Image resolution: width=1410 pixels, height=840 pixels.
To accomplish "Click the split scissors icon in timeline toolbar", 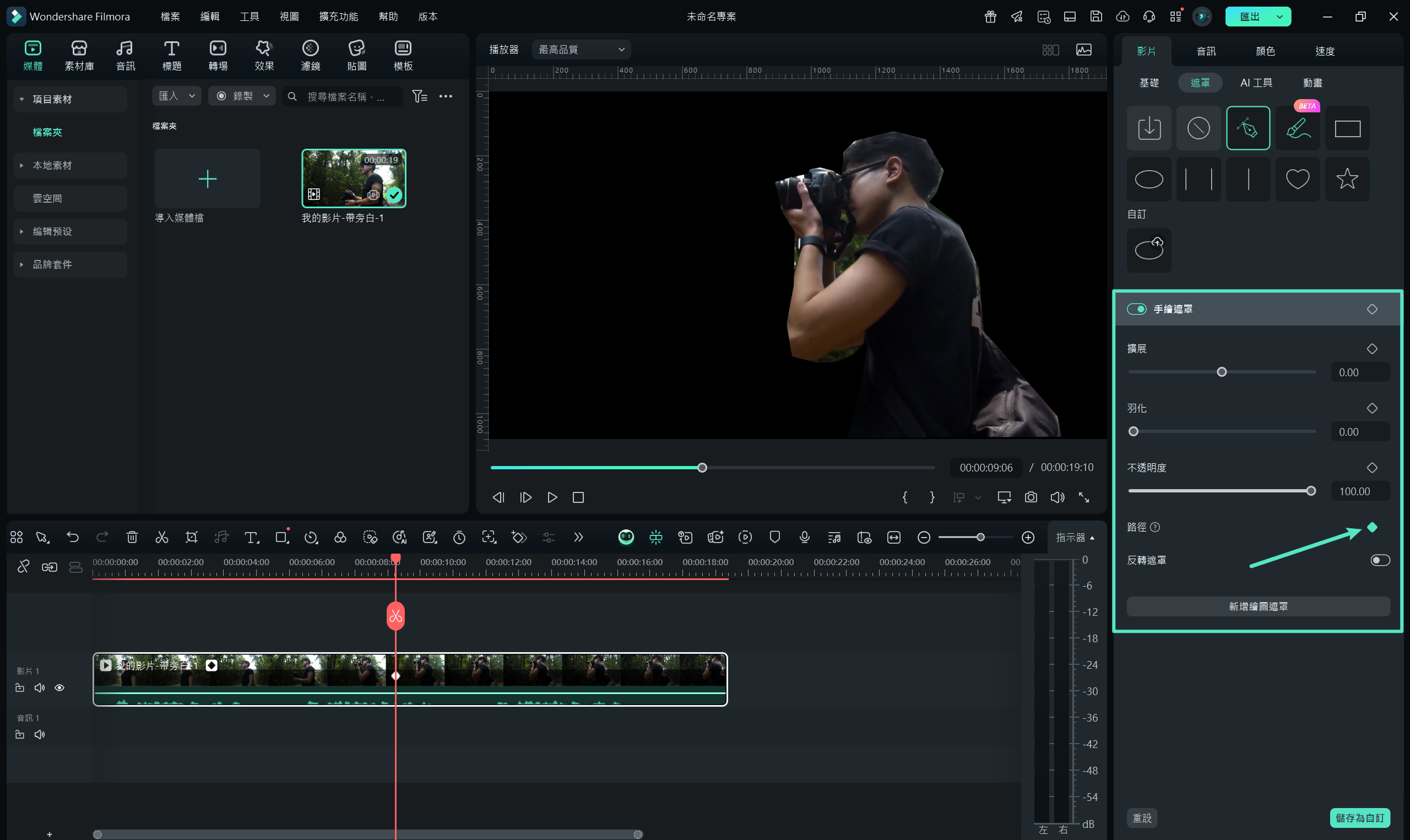I will coord(162,537).
